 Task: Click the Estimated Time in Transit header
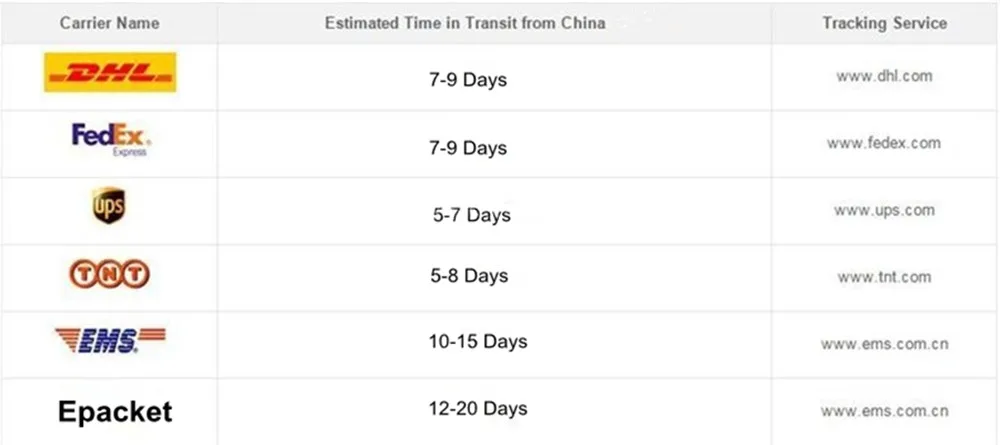[465, 24]
